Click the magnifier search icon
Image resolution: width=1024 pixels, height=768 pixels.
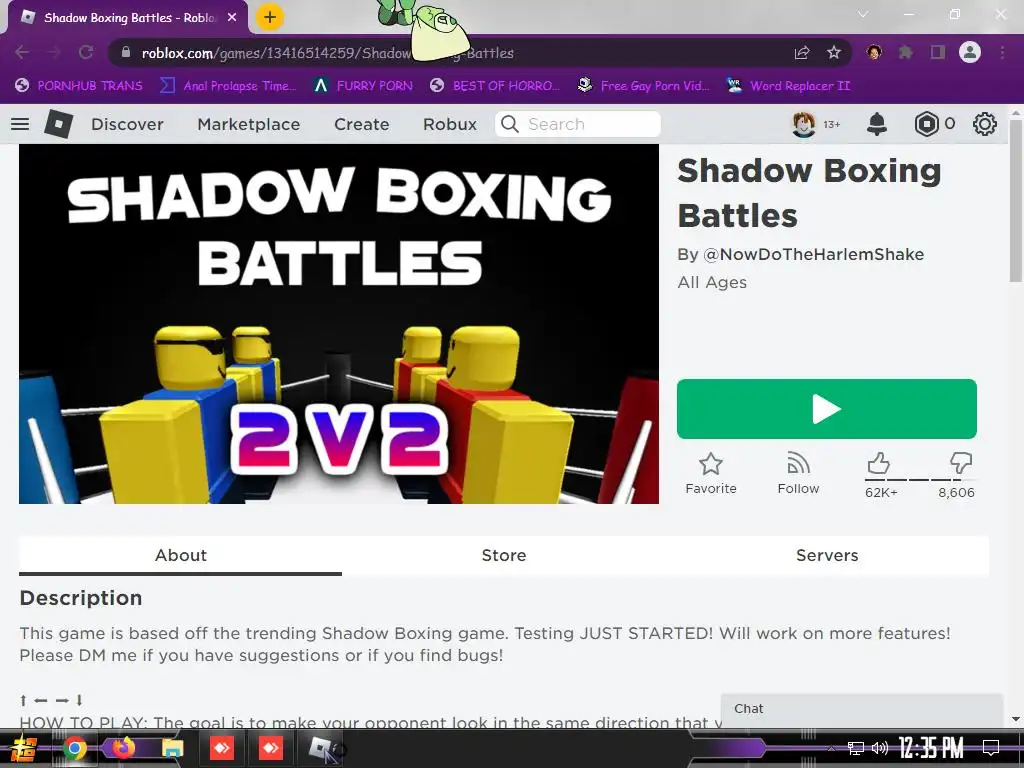point(510,124)
